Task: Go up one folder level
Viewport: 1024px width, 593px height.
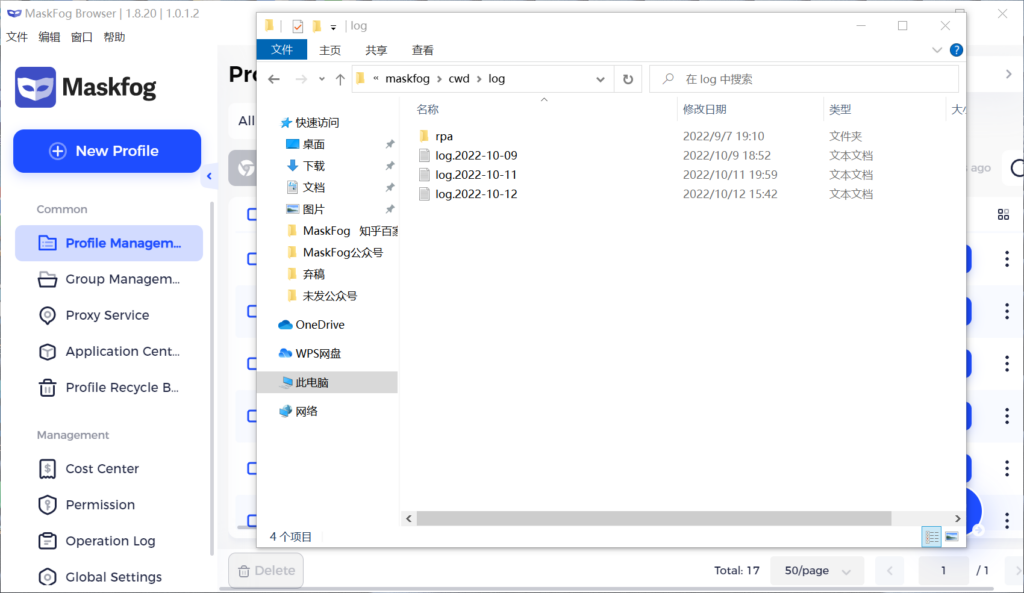Action: coord(340,79)
